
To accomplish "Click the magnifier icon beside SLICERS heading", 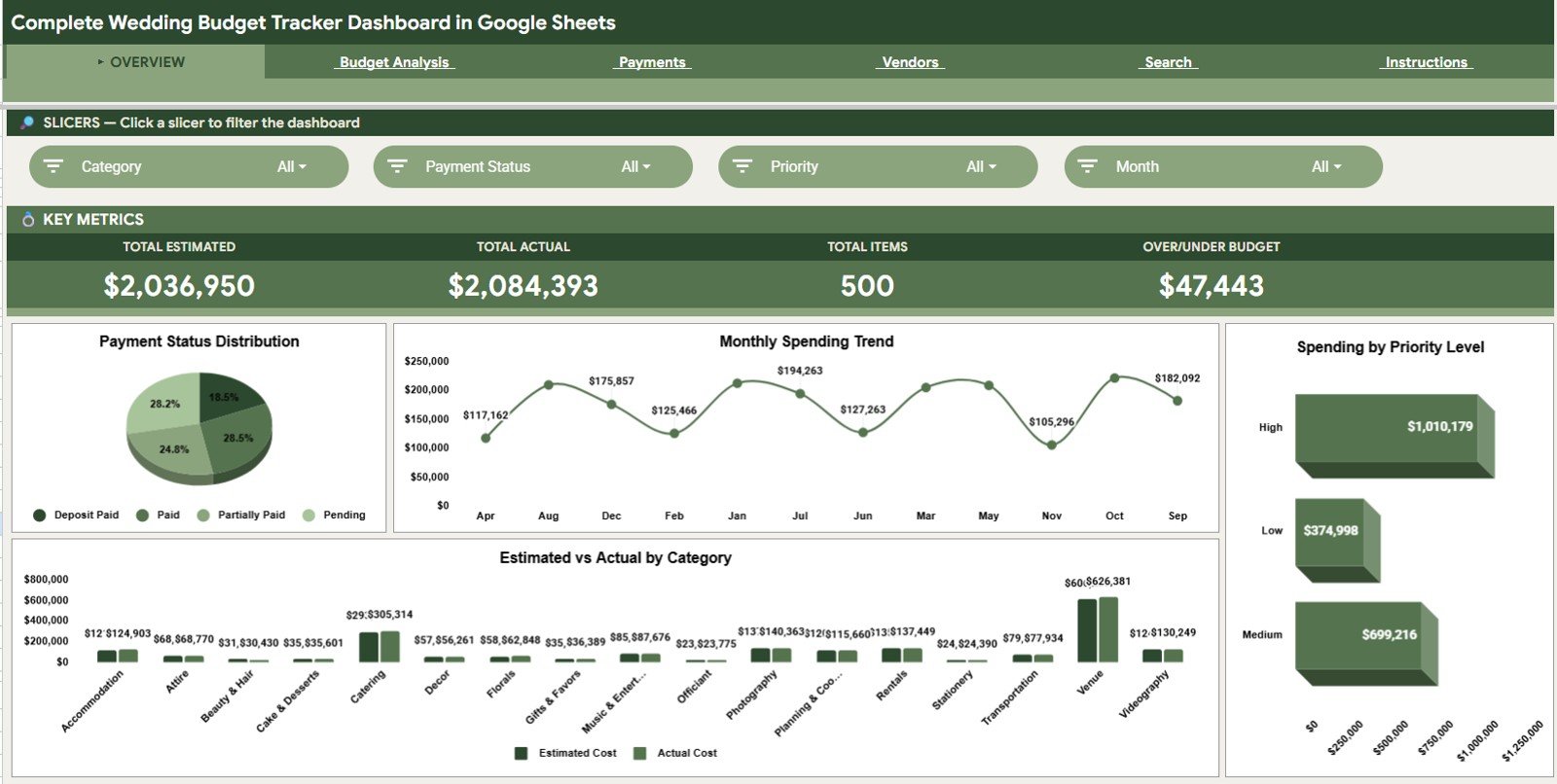I will pyautogui.click(x=27, y=123).
